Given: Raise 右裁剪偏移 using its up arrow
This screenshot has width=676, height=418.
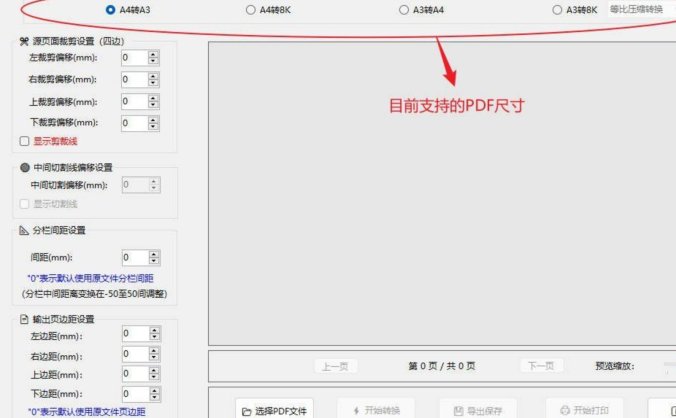Looking at the screenshot, I should coord(153,76).
